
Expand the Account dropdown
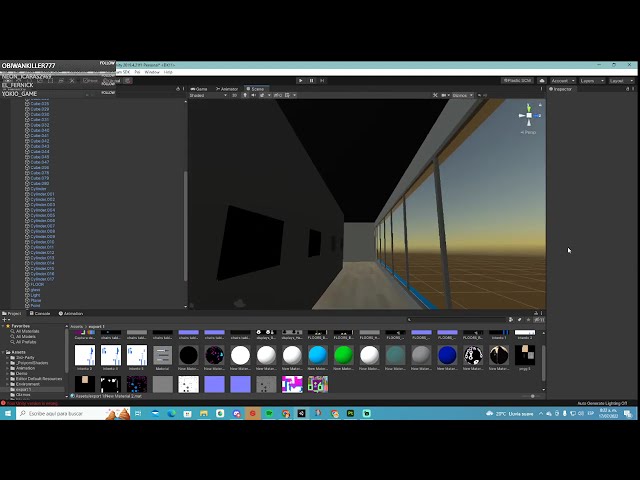click(563, 81)
